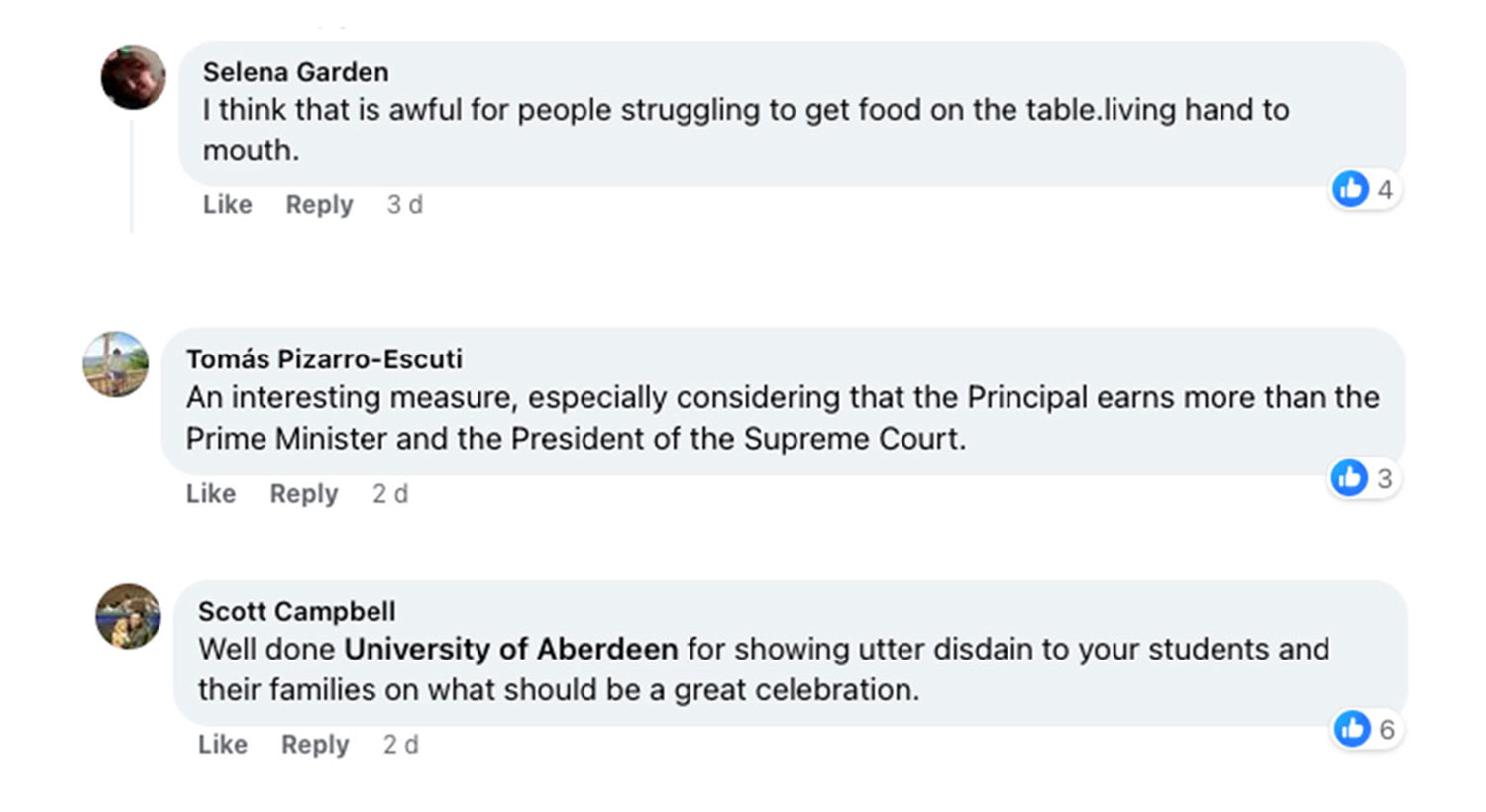Open the 2 d timestamp on Scott's comment
This screenshot has width=1486, height=812.
click(401, 744)
